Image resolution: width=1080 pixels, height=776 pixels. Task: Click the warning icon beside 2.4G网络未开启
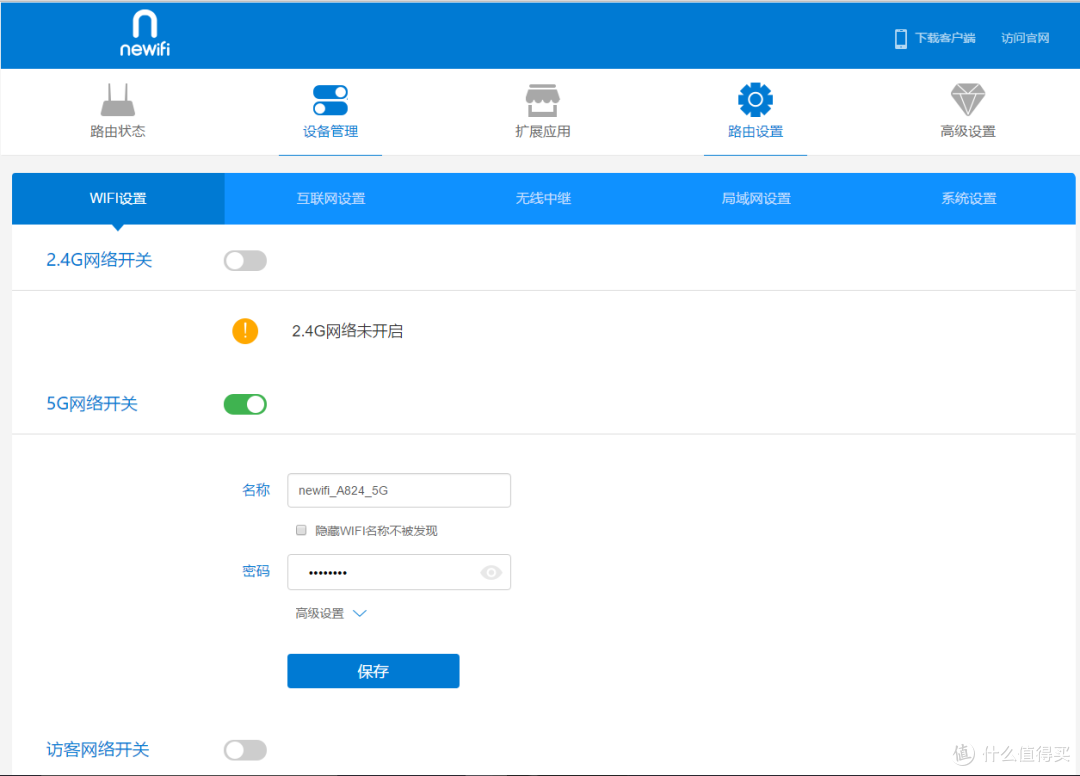[245, 330]
